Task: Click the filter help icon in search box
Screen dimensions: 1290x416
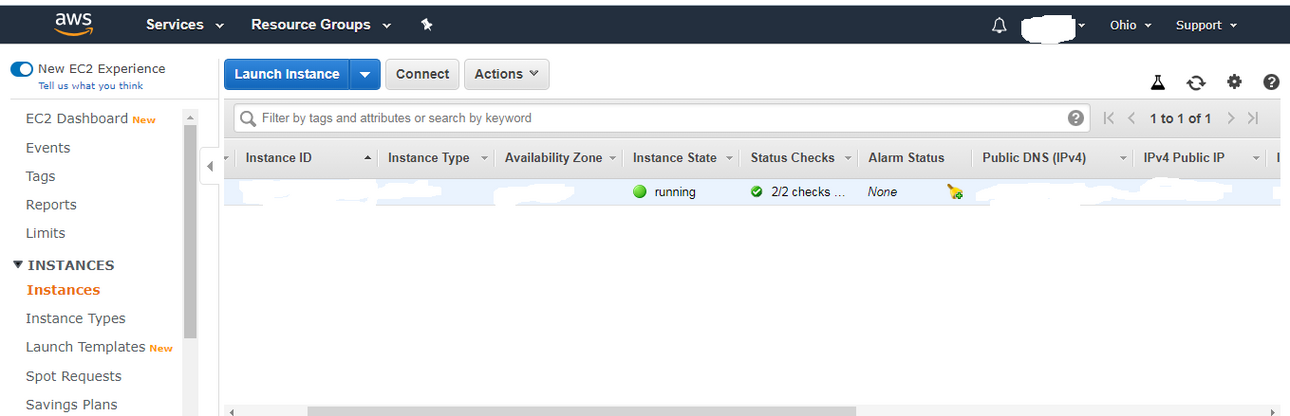Action: (x=1076, y=118)
